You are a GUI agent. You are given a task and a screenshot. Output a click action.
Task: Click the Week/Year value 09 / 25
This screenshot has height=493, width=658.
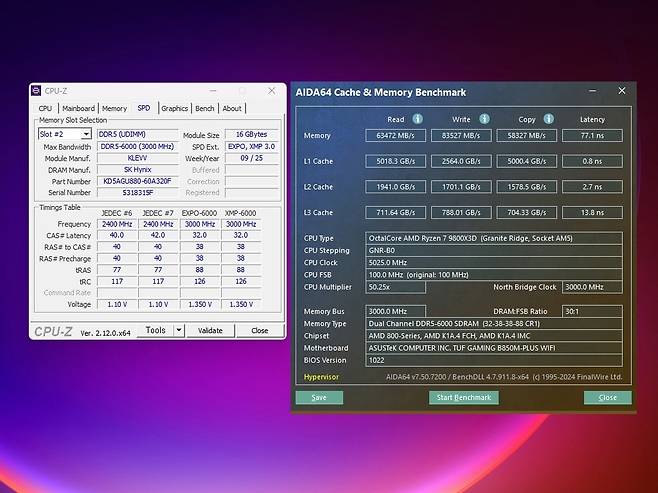click(x=251, y=158)
